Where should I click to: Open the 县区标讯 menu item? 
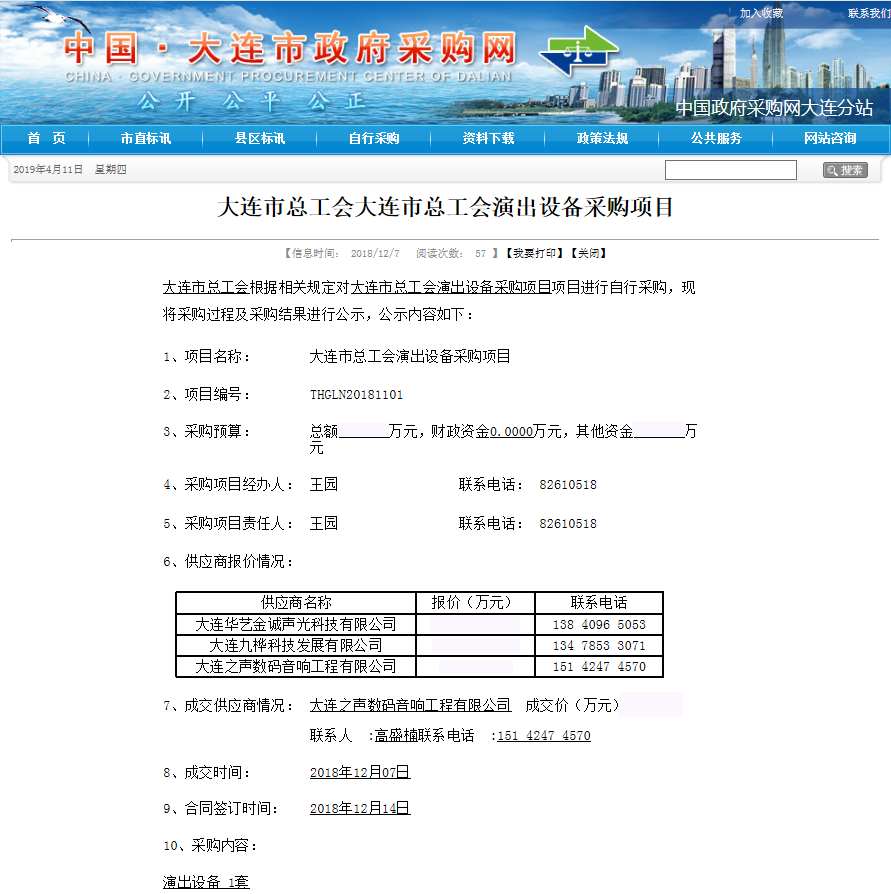click(x=260, y=139)
